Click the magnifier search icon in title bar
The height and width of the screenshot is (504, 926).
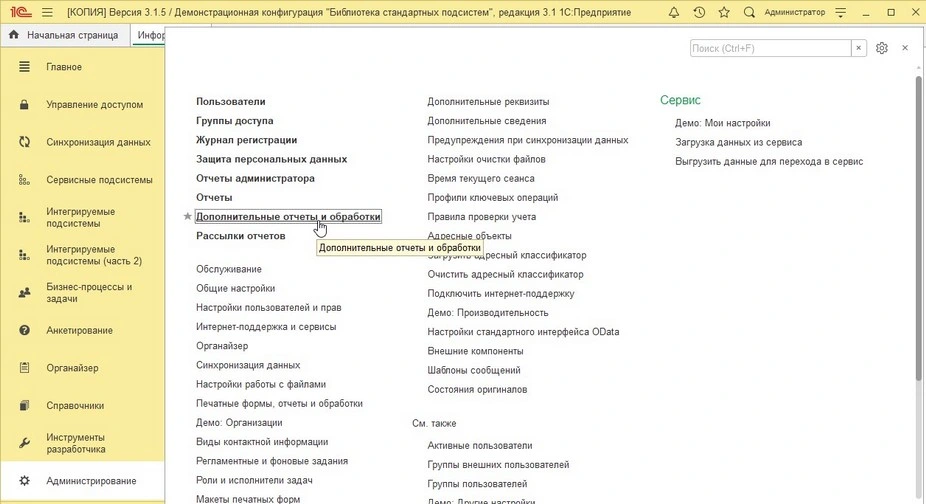[749, 12]
